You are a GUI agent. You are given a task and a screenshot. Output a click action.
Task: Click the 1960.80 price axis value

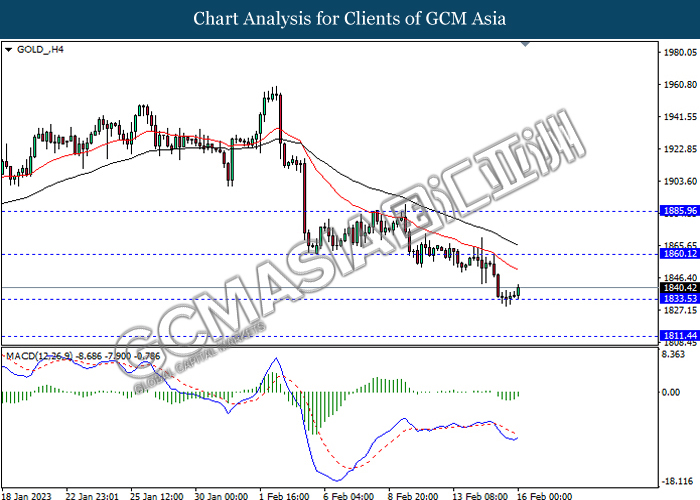[680, 84]
